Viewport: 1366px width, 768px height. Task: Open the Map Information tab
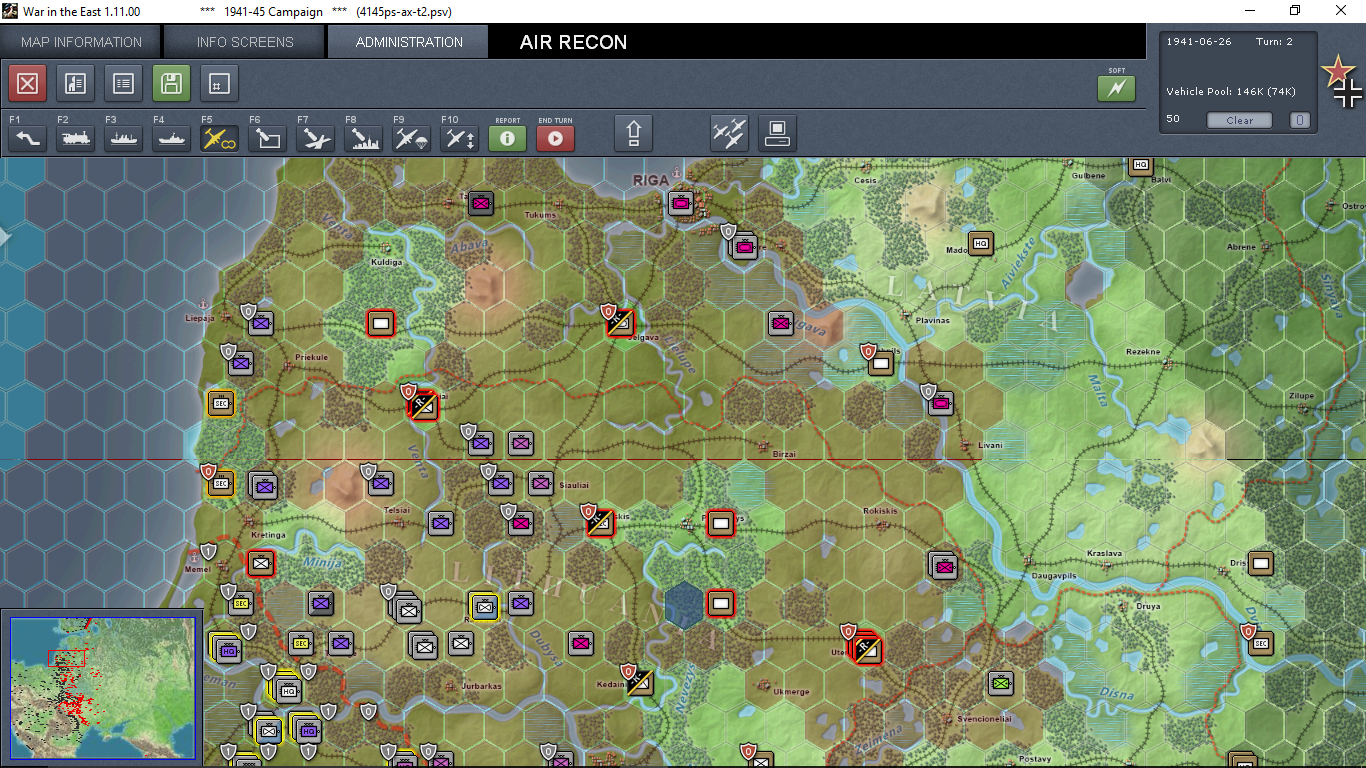[81, 42]
